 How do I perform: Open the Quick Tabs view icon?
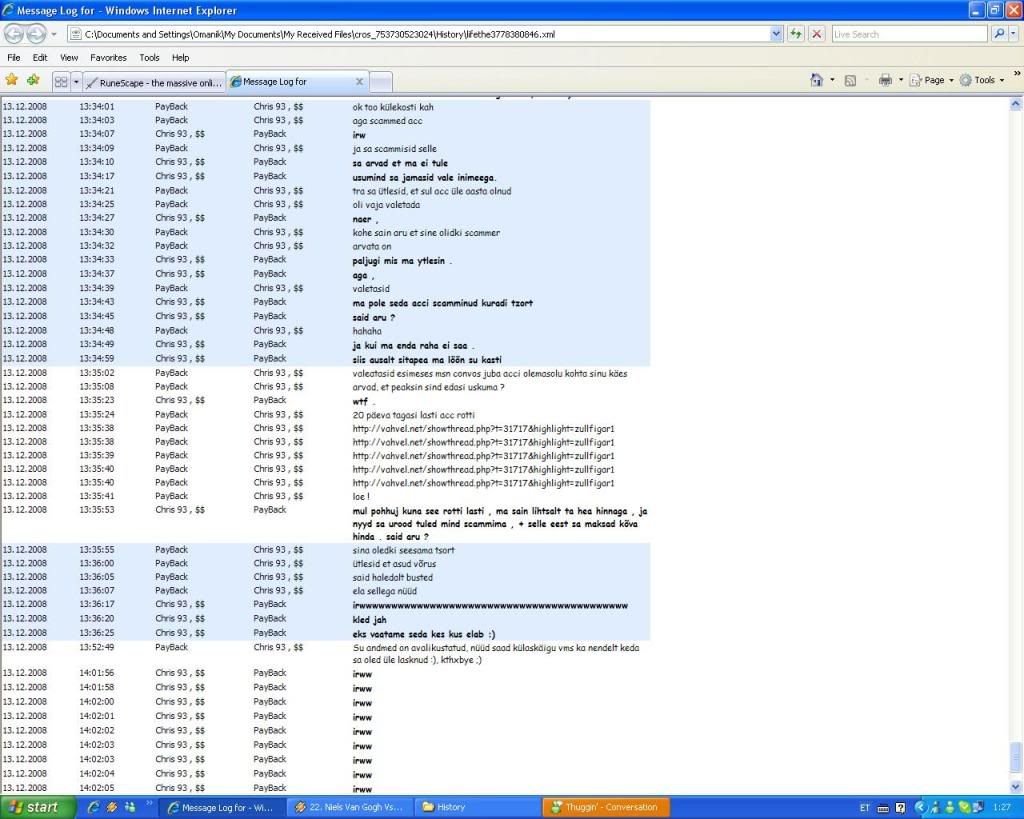coord(60,81)
